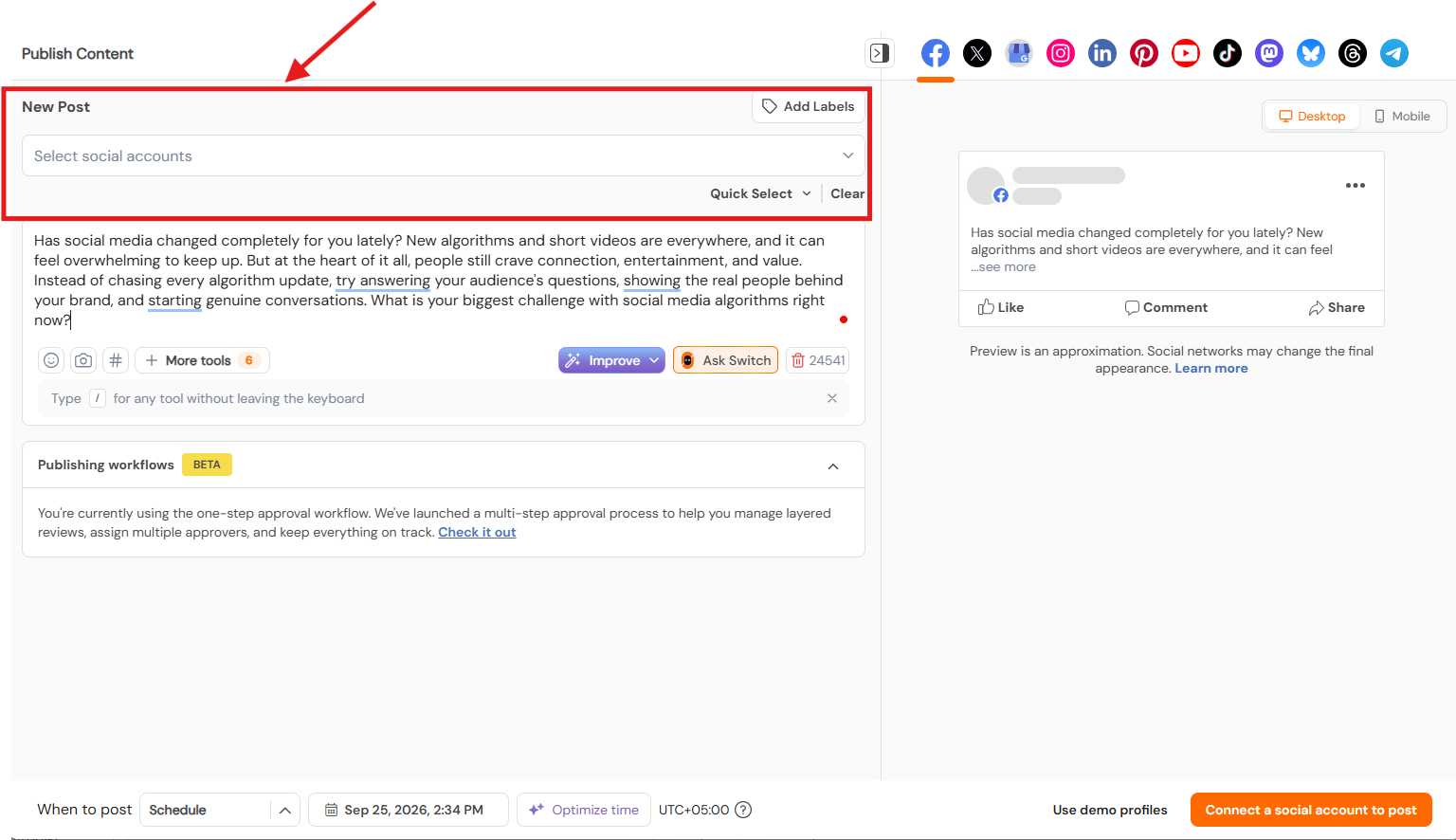Show the Instagram preview
The image size is (1456, 840).
pos(1061,53)
